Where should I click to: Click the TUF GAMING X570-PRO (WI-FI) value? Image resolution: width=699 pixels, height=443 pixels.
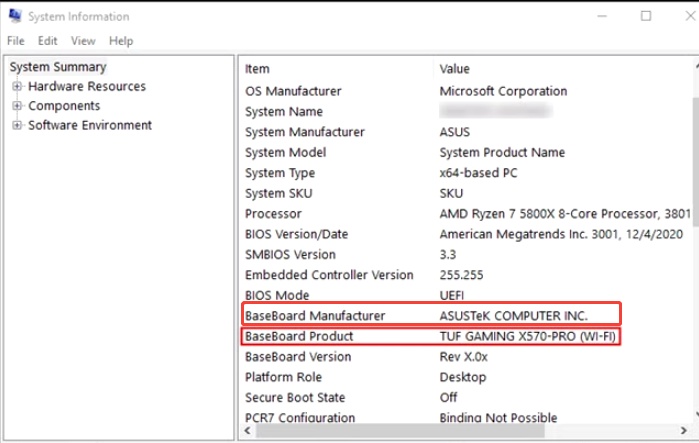click(x=527, y=336)
